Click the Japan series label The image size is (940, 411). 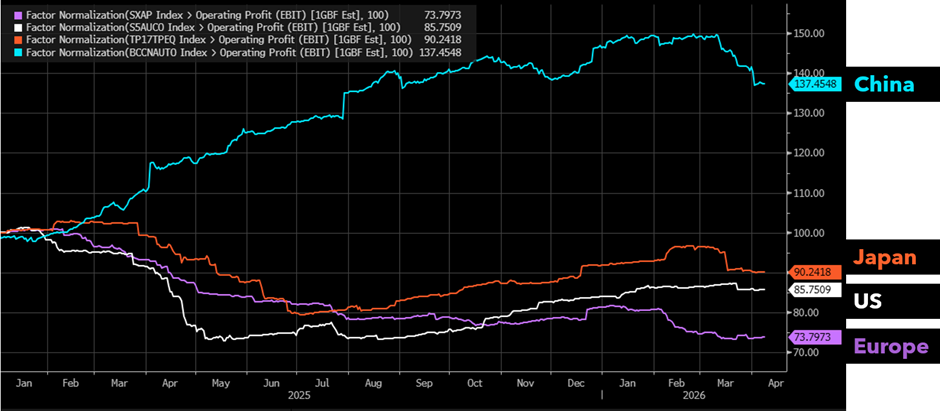coord(884,258)
